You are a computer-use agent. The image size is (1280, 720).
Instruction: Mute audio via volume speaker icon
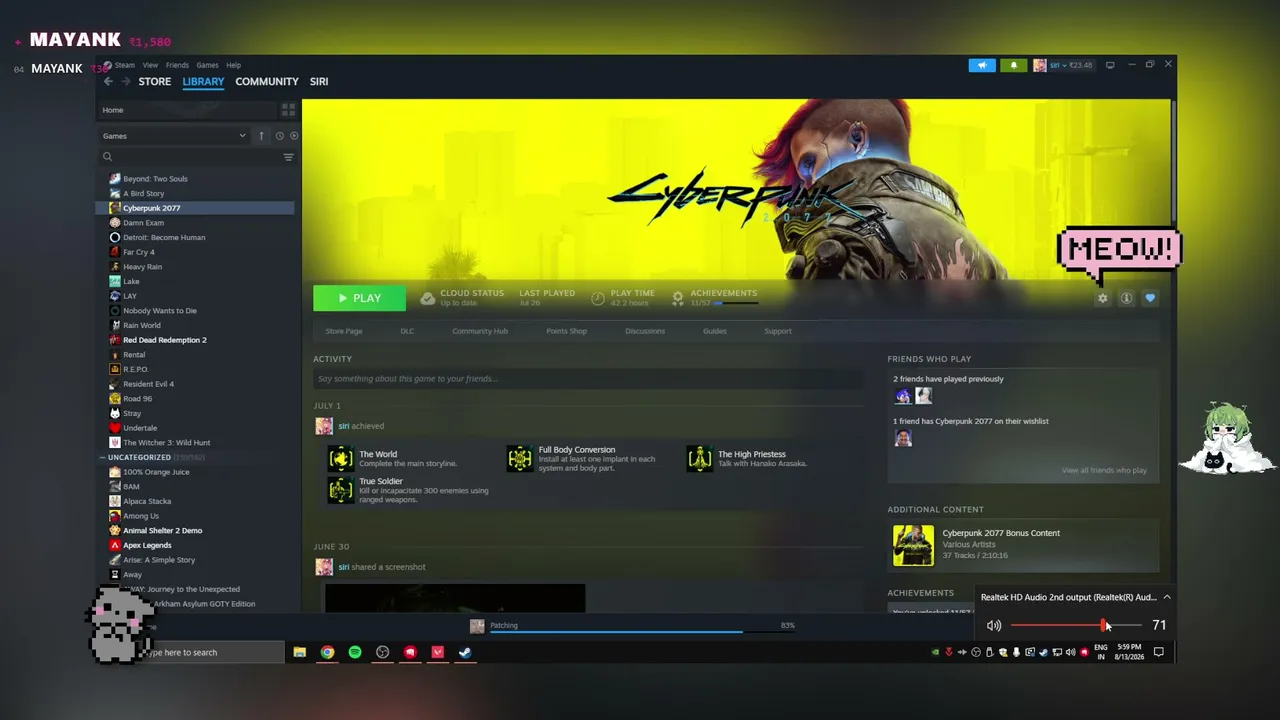[x=994, y=625]
